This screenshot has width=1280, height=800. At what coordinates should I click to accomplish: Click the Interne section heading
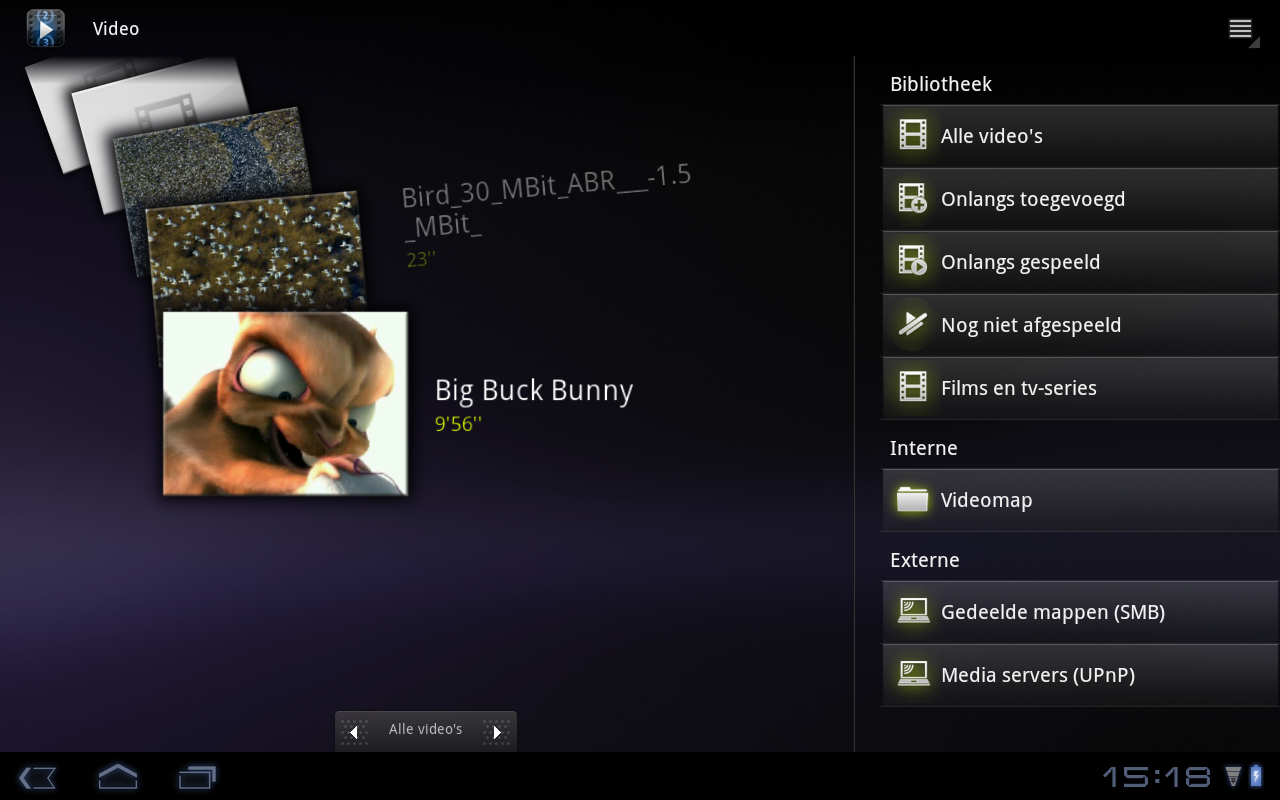point(924,448)
